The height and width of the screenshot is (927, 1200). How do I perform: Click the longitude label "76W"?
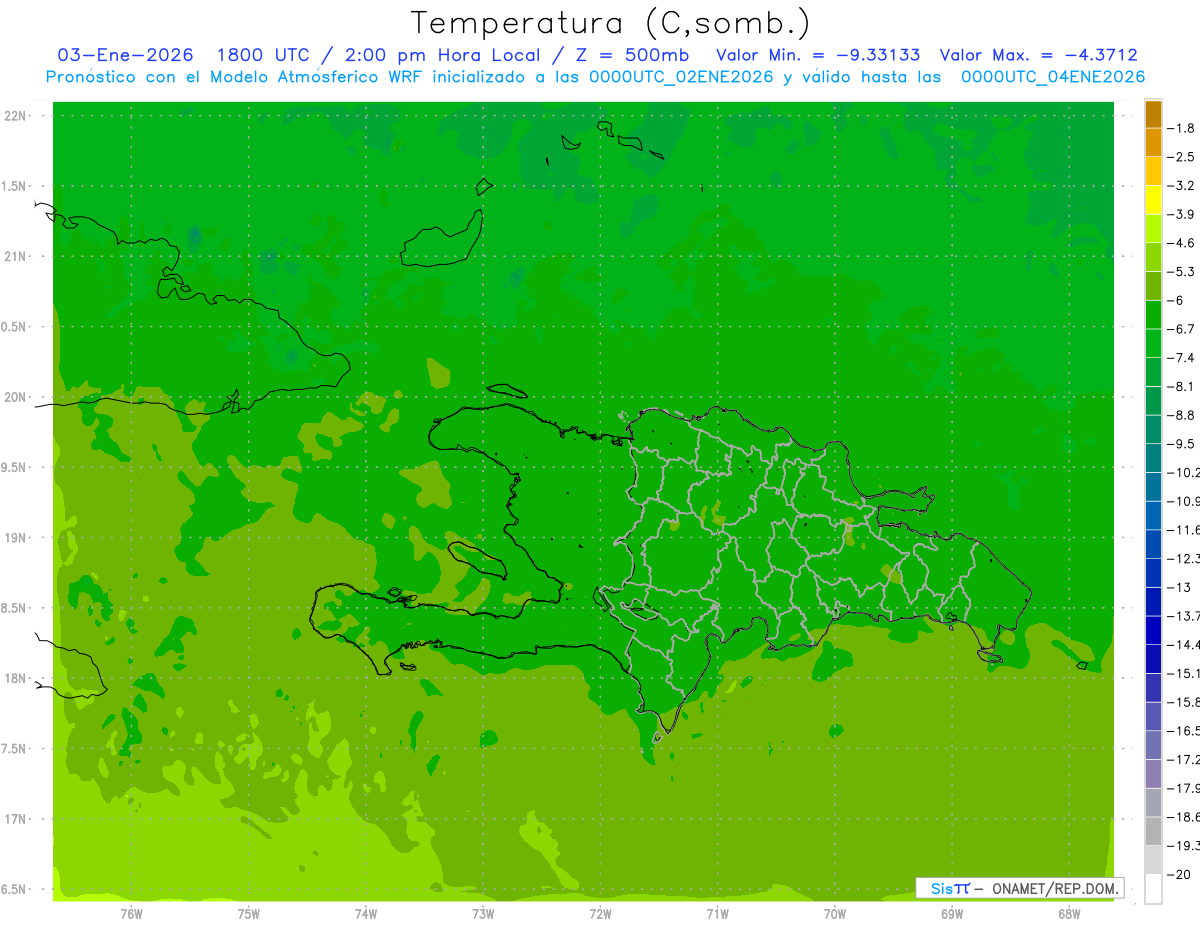tap(131, 913)
